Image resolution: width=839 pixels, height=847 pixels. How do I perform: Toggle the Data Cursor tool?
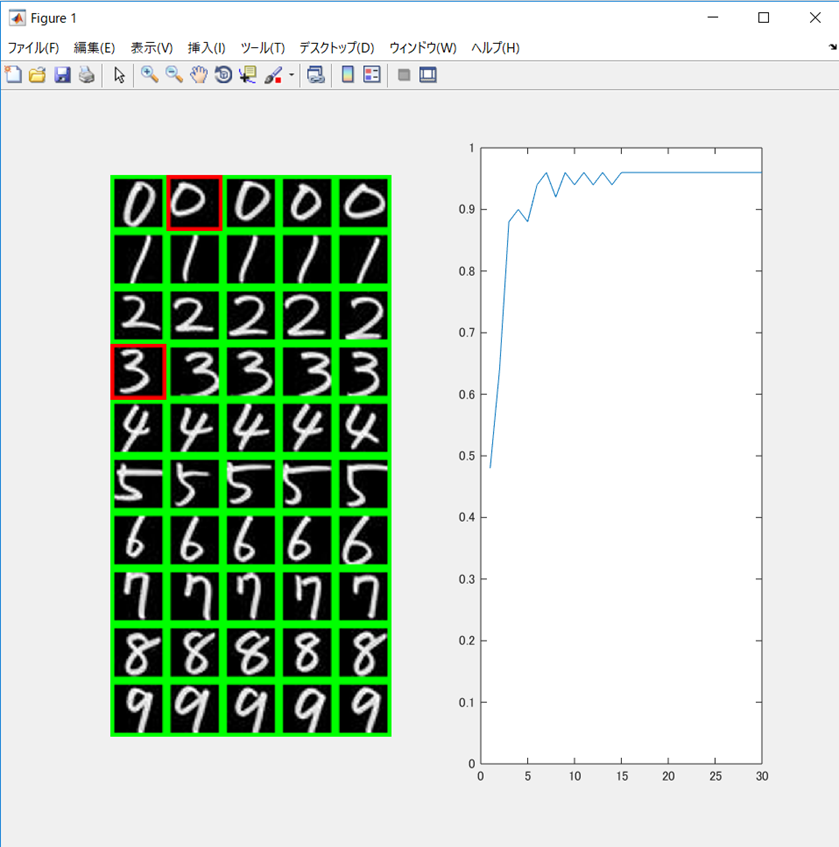point(247,75)
